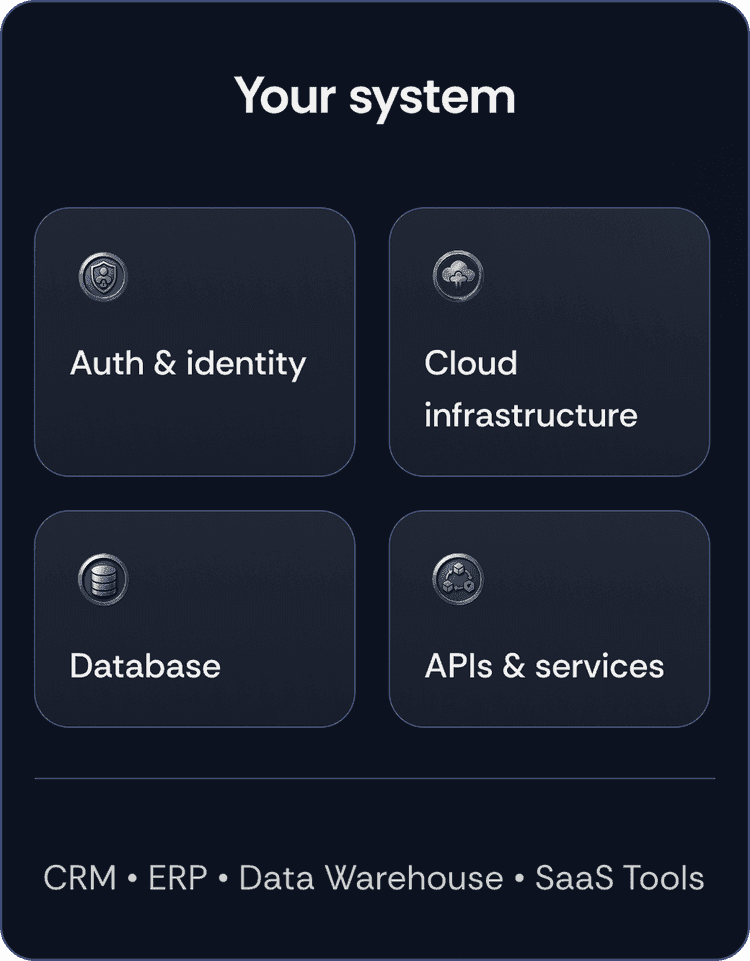Click the "Your system" heading
The height and width of the screenshot is (961, 750).
point(375,96)
